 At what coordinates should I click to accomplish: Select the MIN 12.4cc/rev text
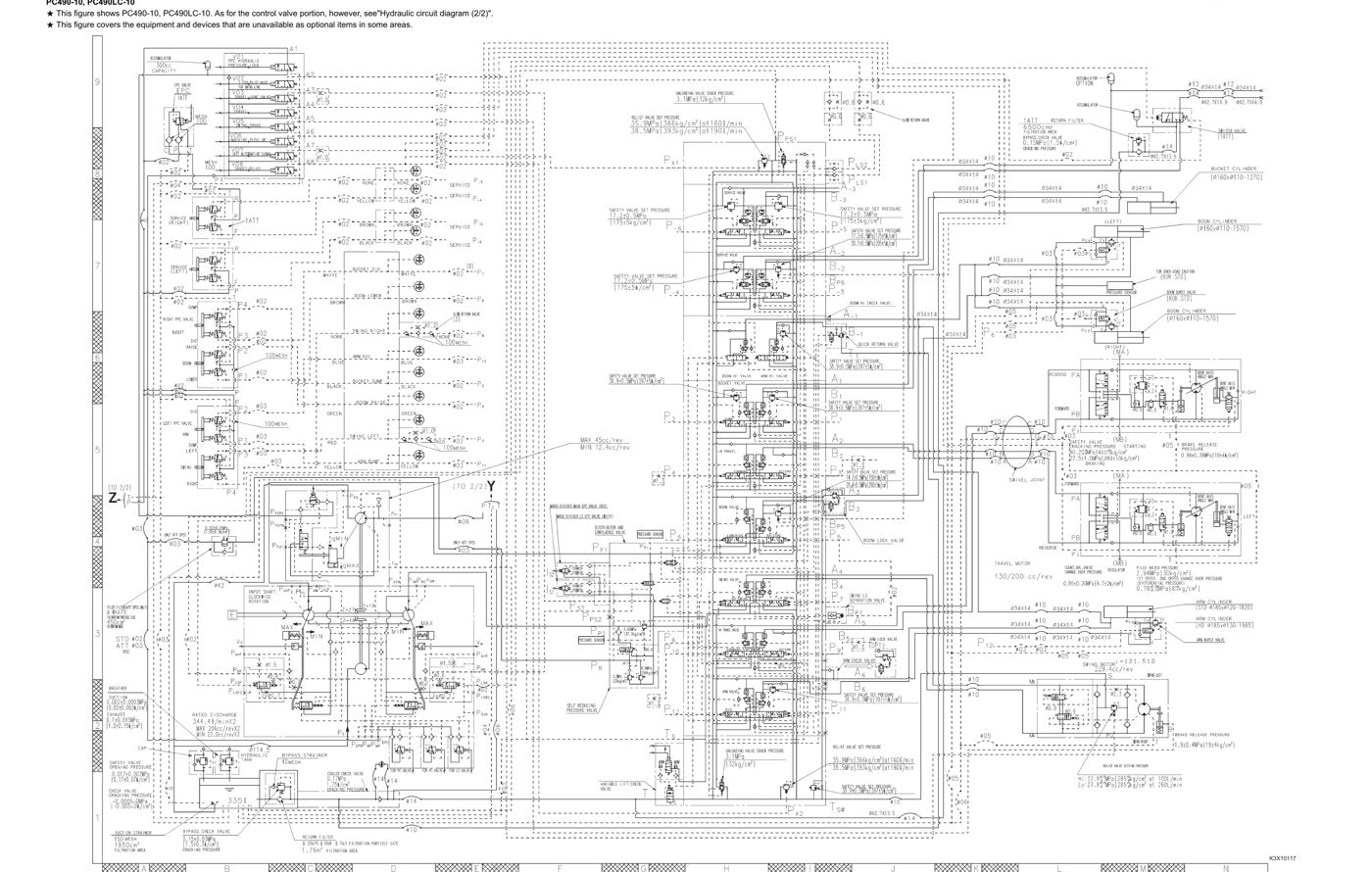pos(604,447)
